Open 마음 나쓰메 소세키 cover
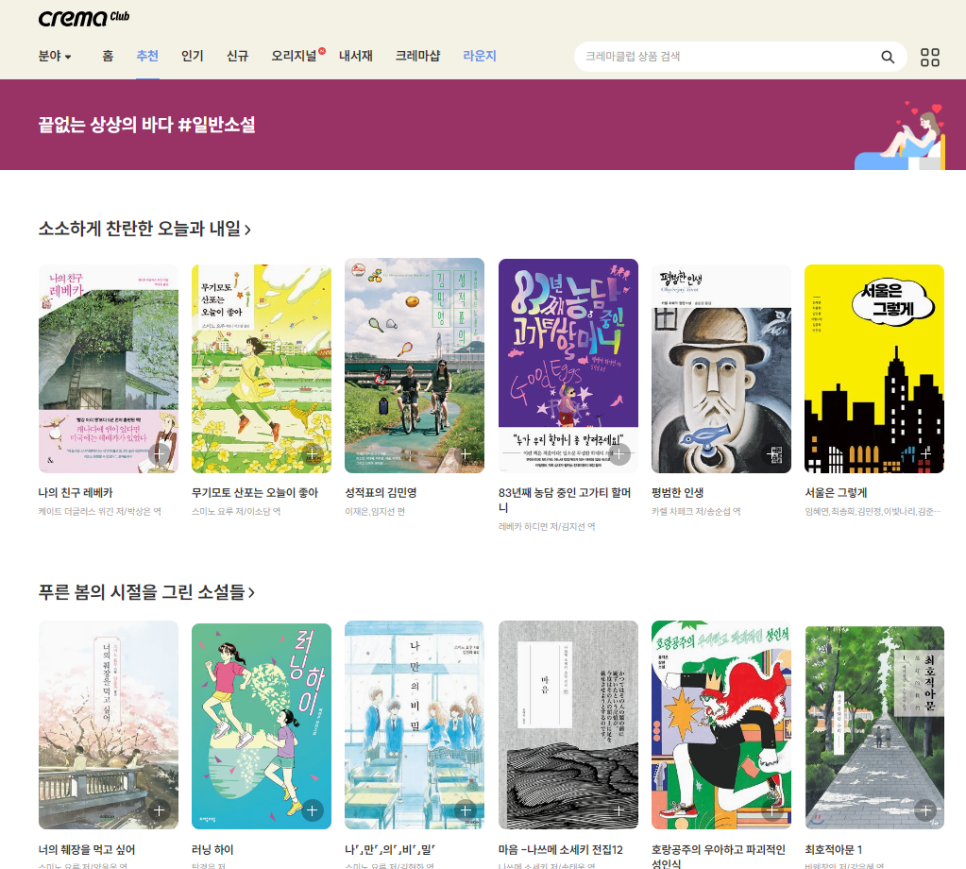Image resolution: width=966 pixels, height=869 pixels. pyautogui.click(x=568, y=725)
